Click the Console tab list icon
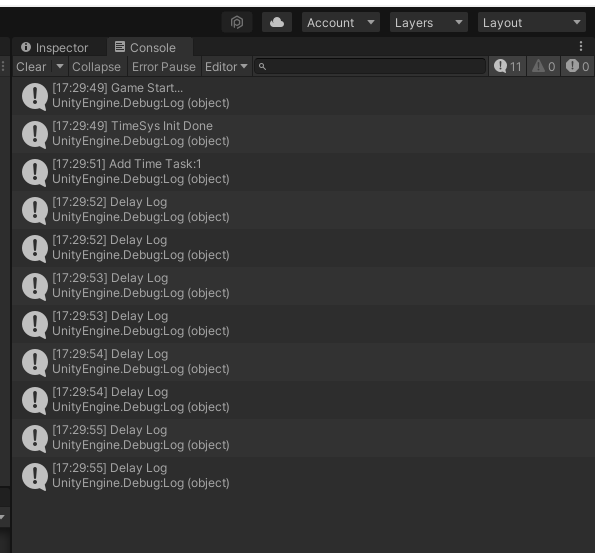This screenshot has width=595, height=553. (120, 47)
